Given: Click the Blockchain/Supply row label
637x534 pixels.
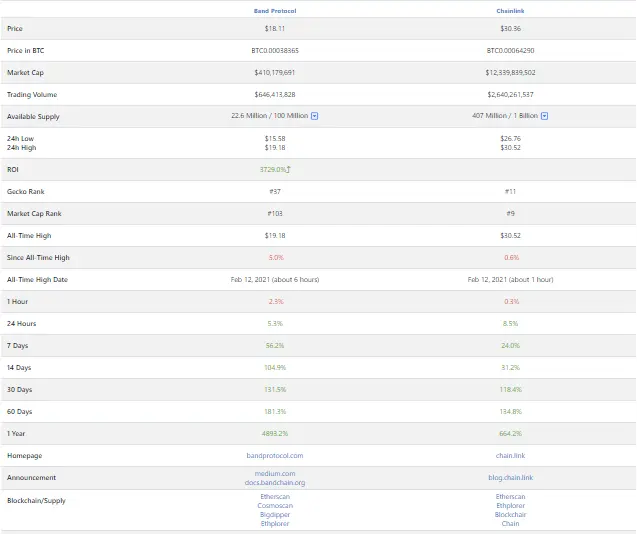Looking at the screenshot, I should tap(36, 501).
